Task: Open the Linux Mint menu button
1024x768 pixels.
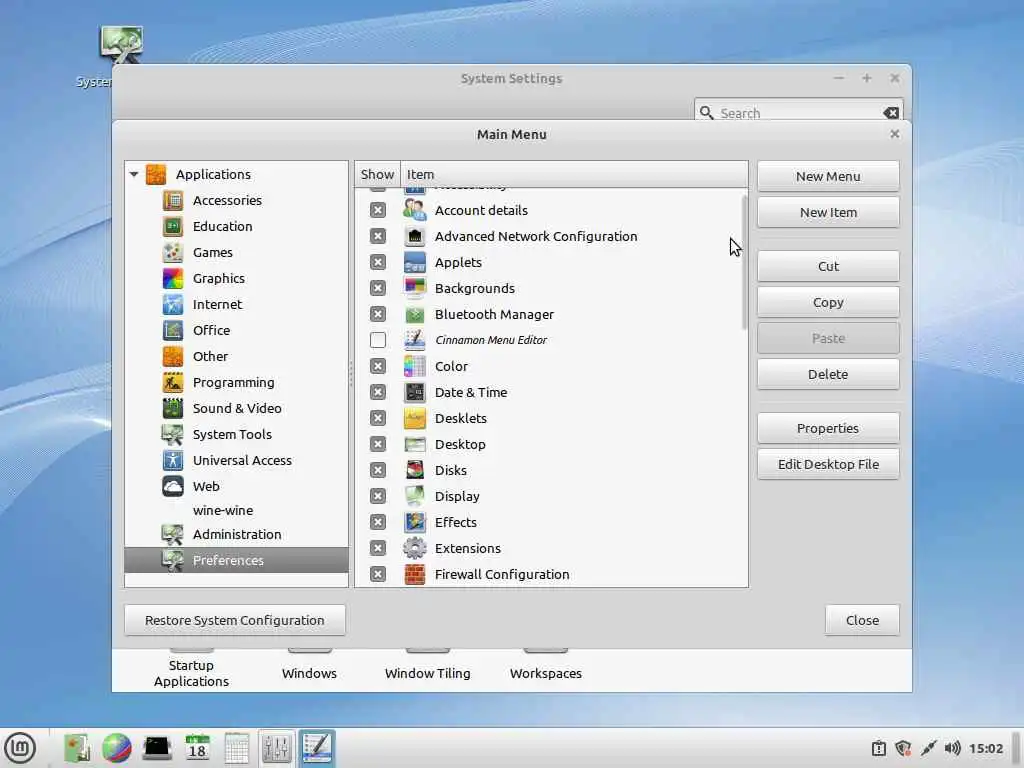Action: click(x=20, y=748)
